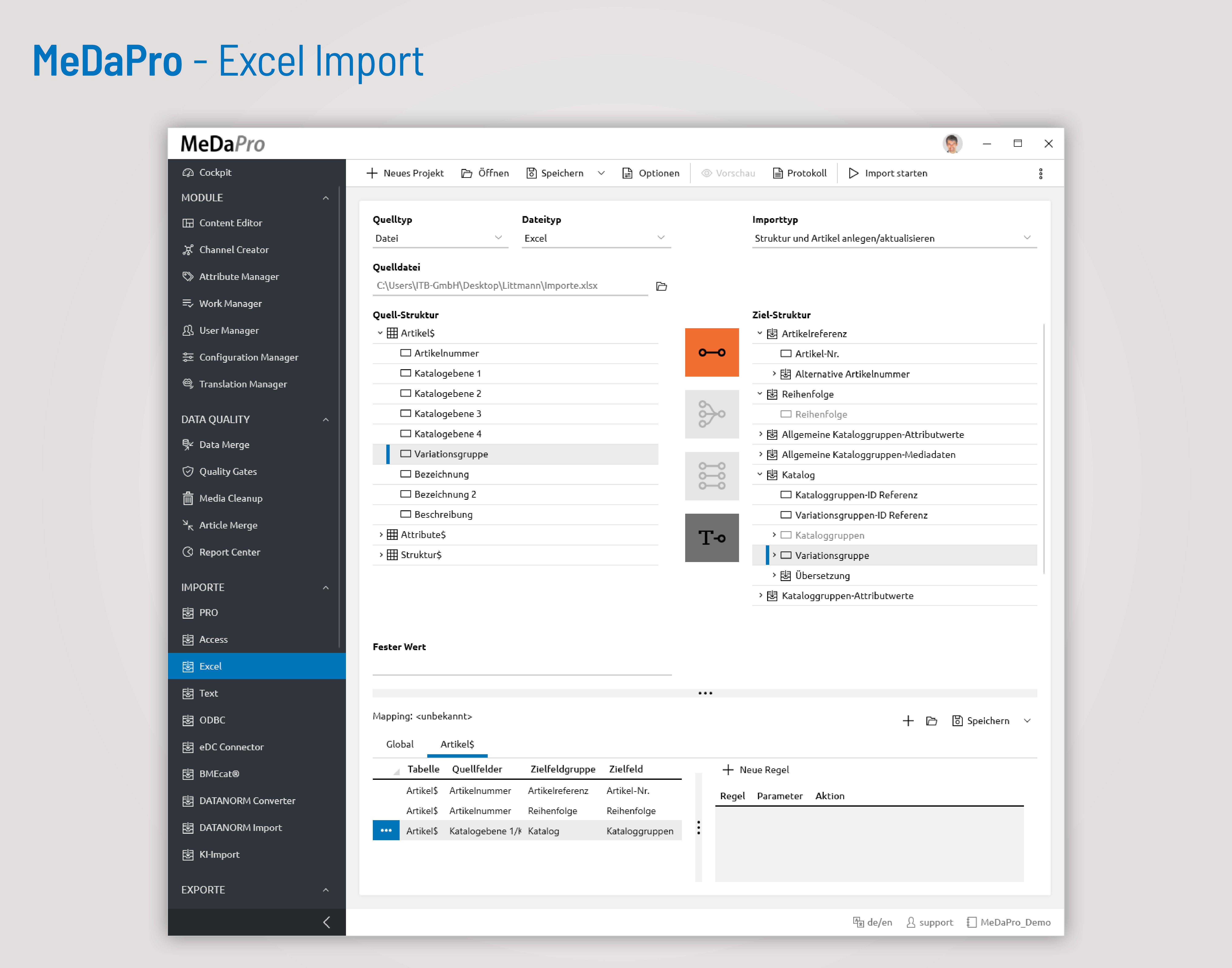Viewport: 1232px width, 968px height.
Task: Collapse the DATA QUALITY sidebar section
Action: tap(326, 419)
